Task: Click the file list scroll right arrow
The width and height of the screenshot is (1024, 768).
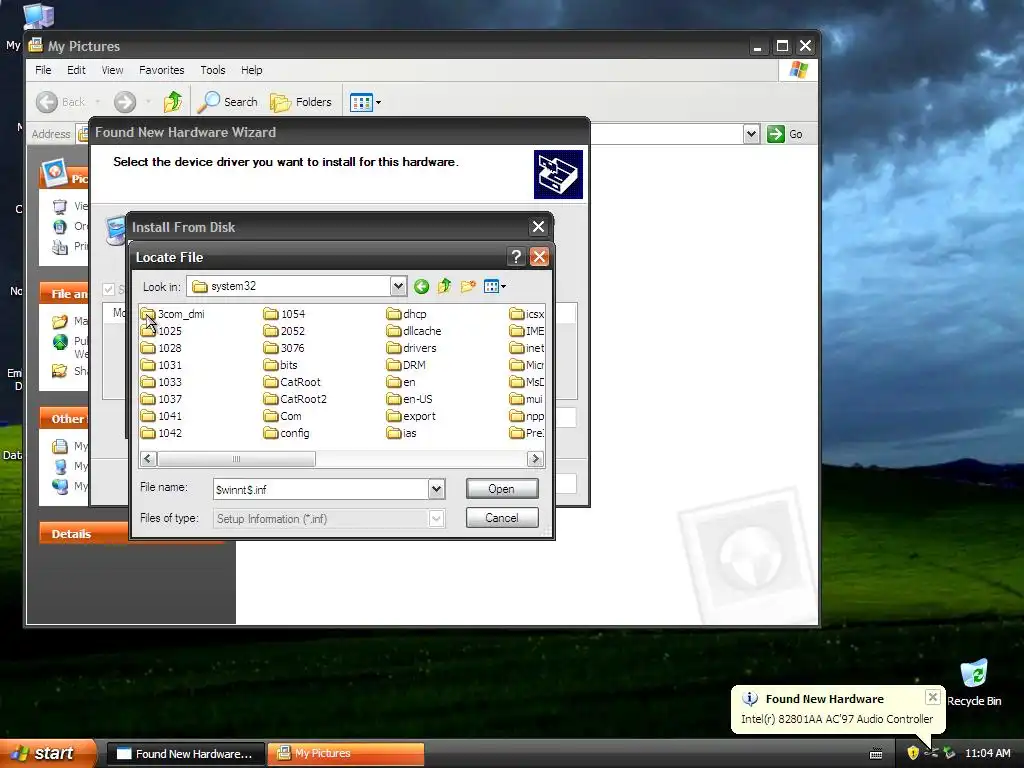Action: pos(536,459)
